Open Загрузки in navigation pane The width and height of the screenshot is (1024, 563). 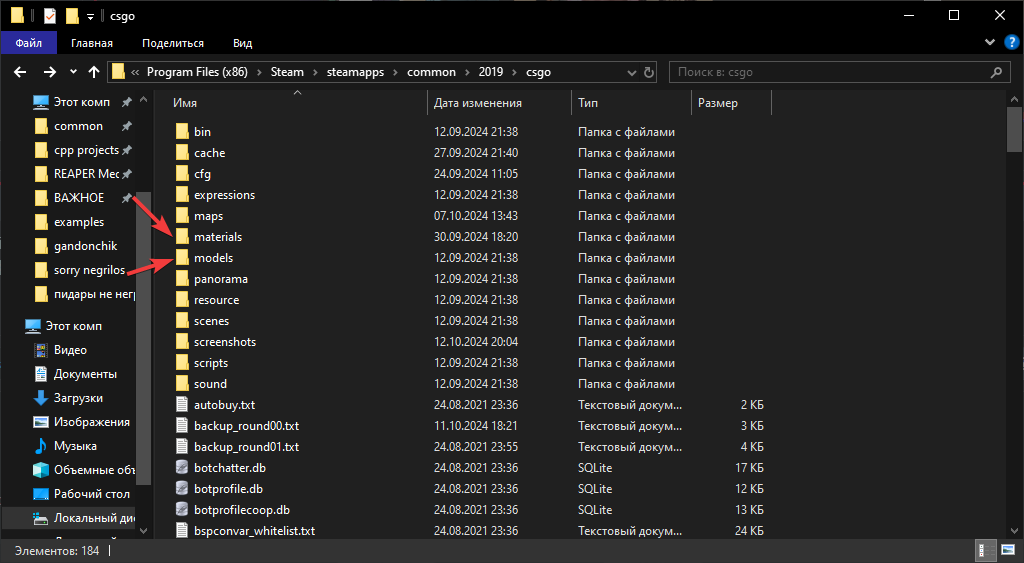point(78,398)
